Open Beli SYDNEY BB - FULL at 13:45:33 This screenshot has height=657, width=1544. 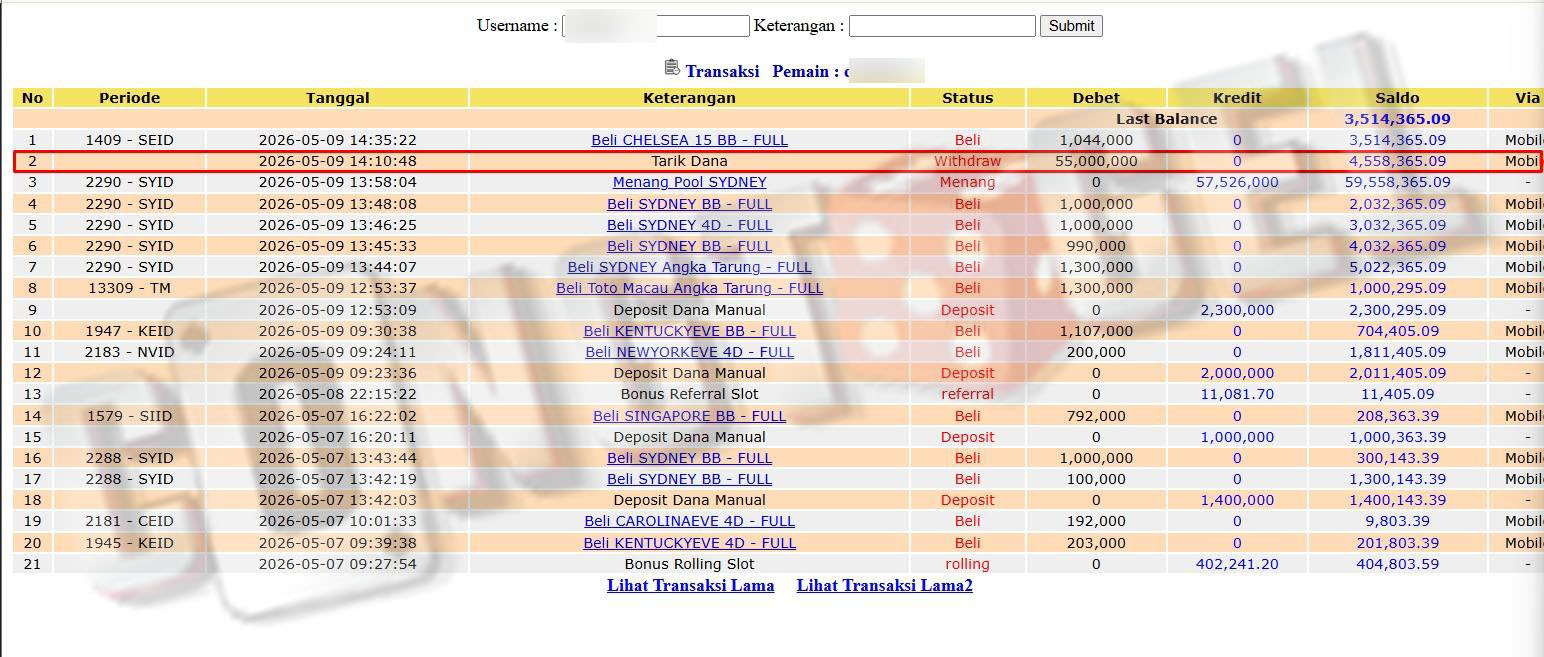coord(689,246)
